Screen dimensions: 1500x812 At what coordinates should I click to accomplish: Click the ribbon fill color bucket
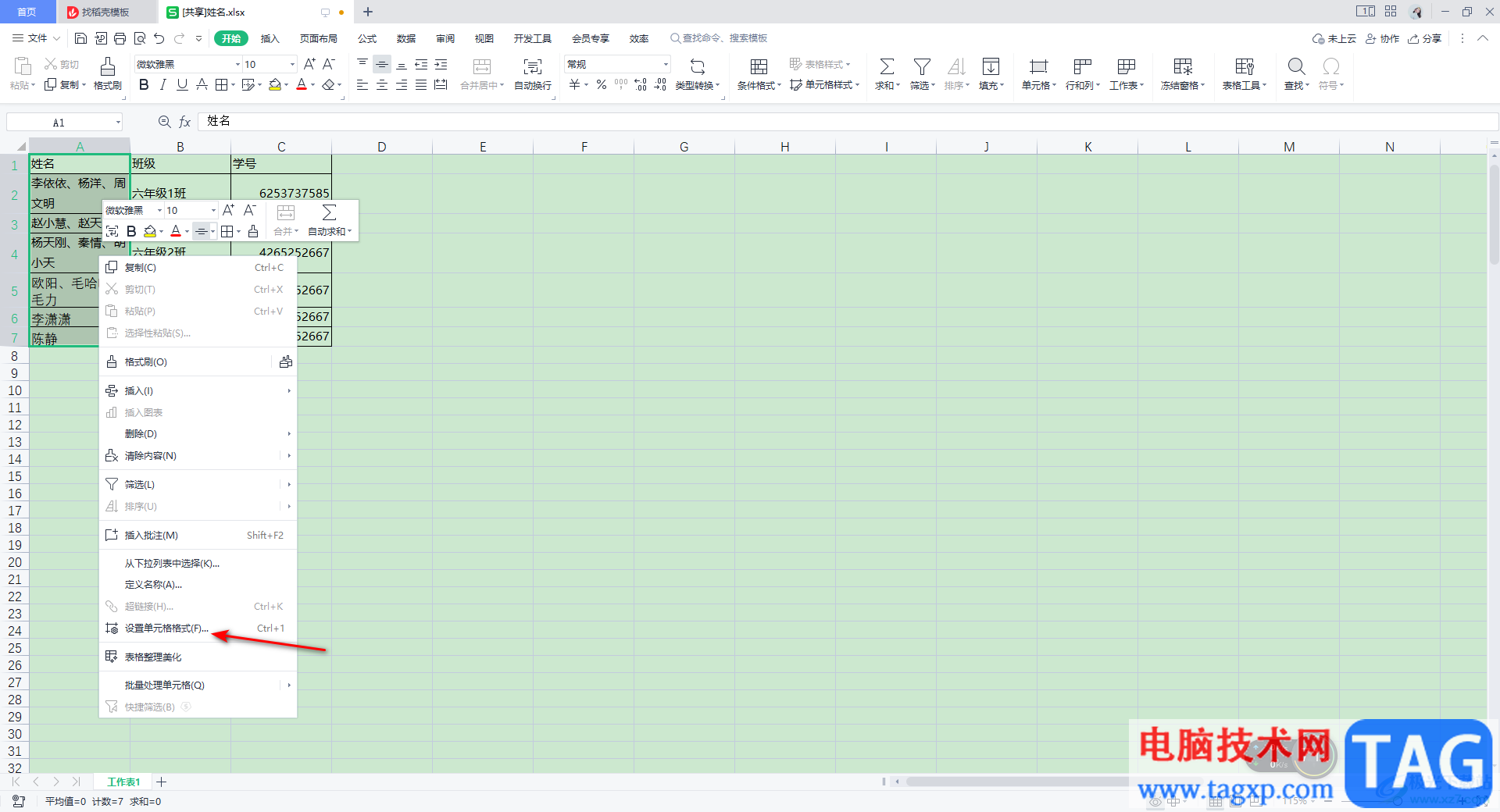(x=274, y=85)
